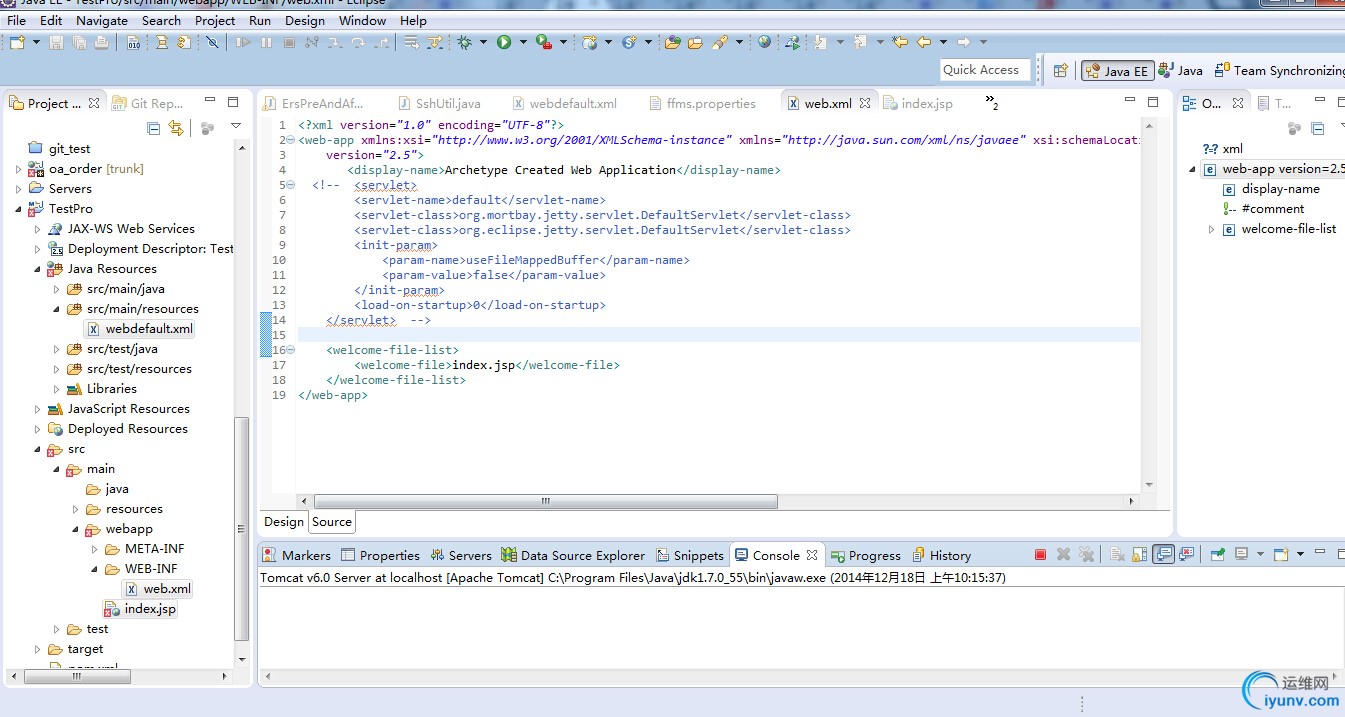Collapse the Java Resources node
This screenshot has height=717, width=1345.
click(38, 269)
